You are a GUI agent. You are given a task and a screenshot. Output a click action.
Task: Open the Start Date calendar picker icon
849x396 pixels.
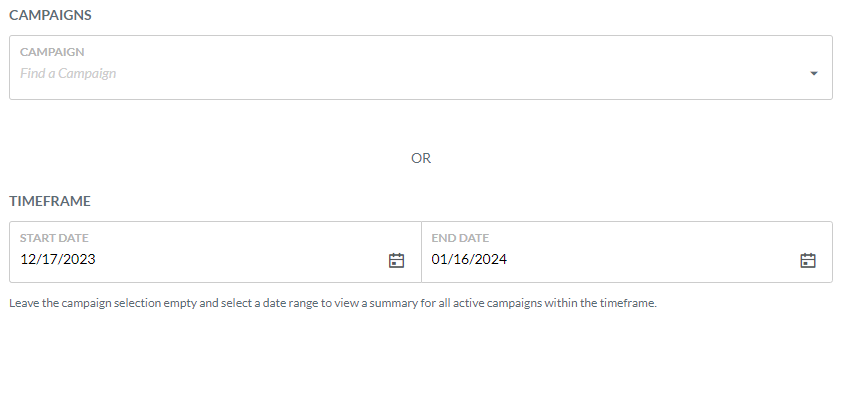tap(396, 261)
